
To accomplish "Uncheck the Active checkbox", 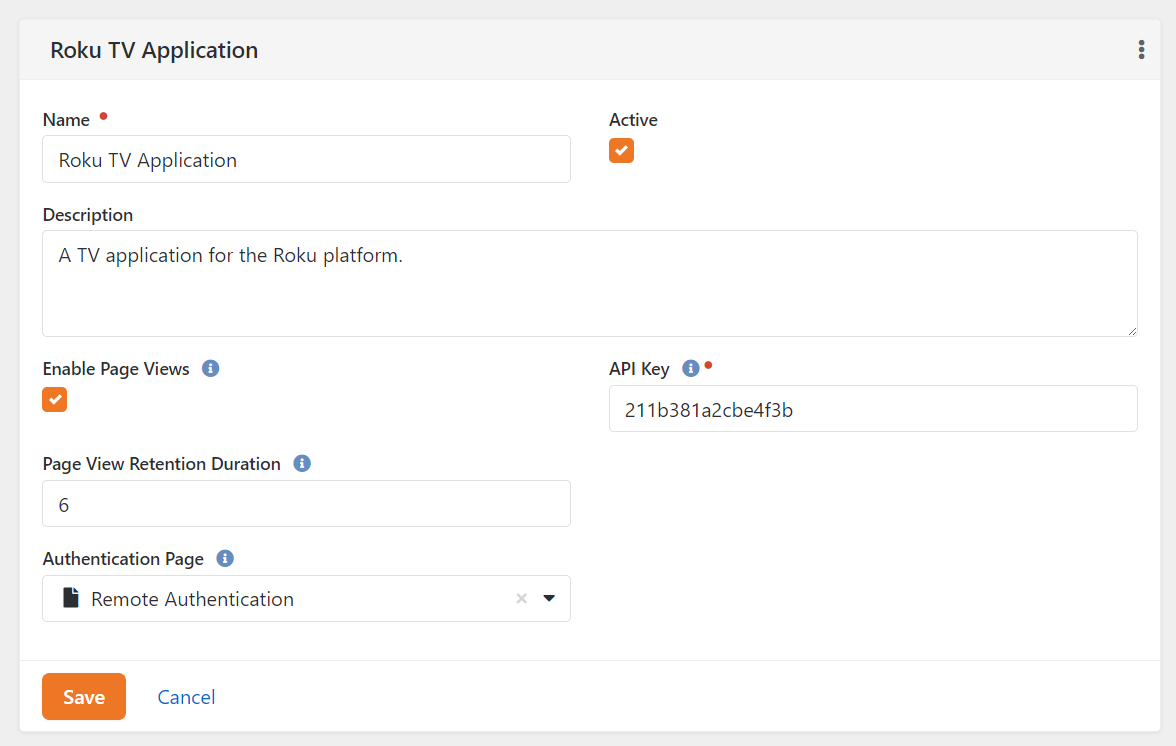I will tap(621, 151).
